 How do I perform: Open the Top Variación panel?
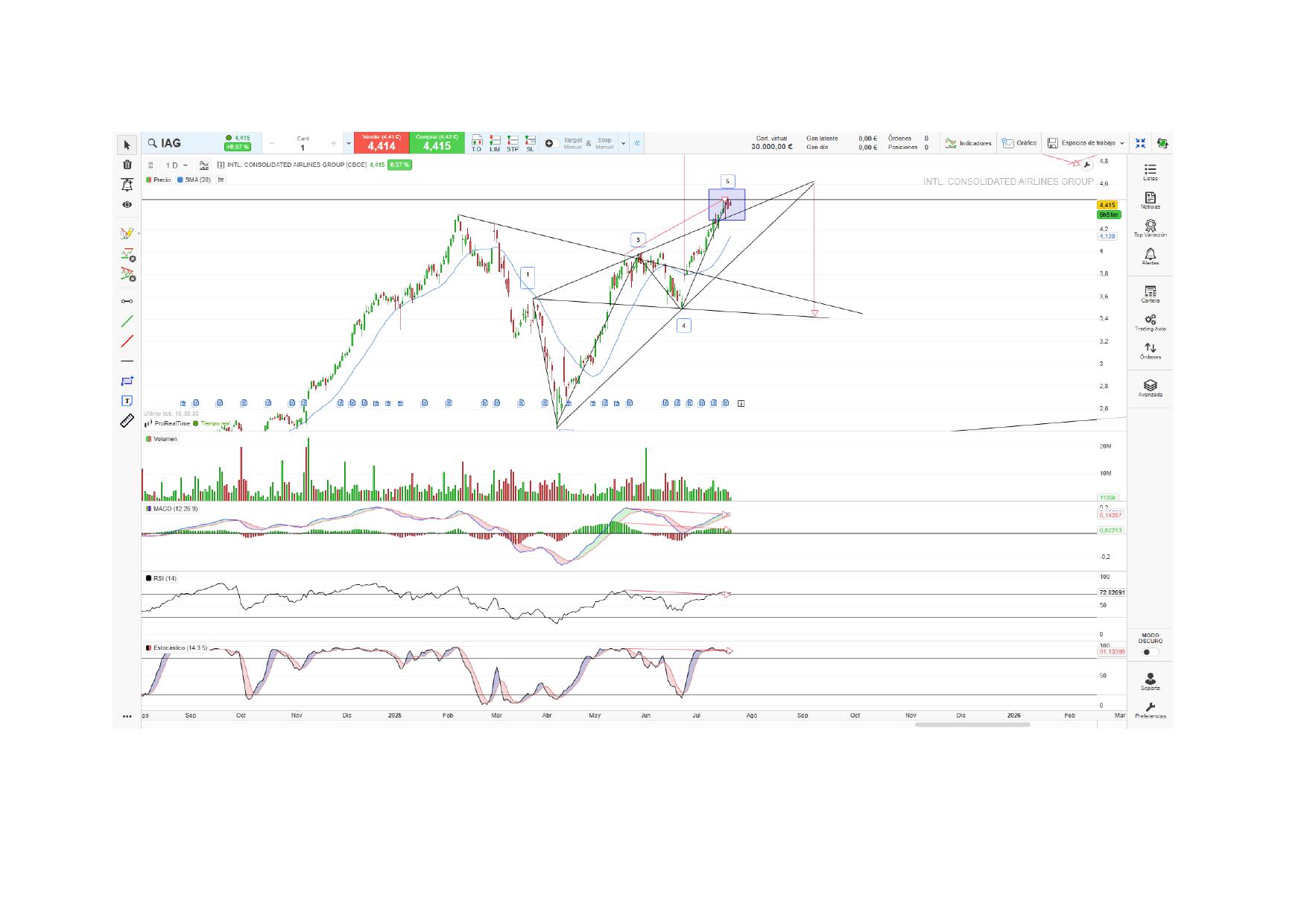(1150, 229)
